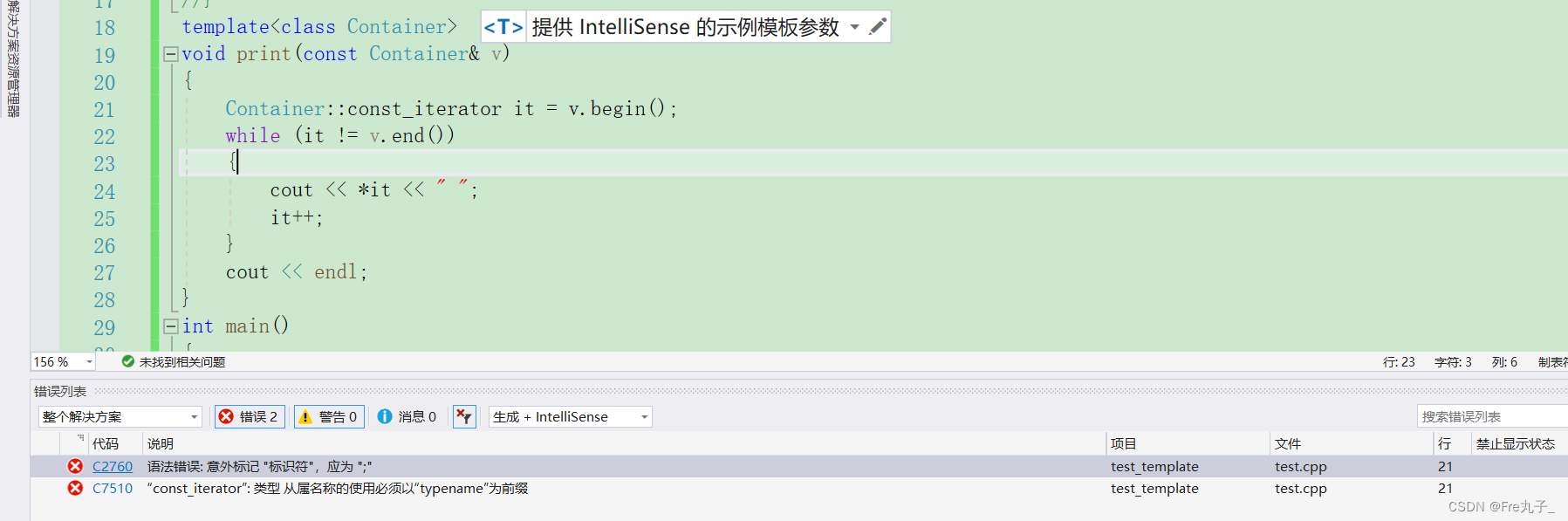Click the blue message info icon
Image resolution: width=1568 pixels, height=521 pixels.
(385, 416)
